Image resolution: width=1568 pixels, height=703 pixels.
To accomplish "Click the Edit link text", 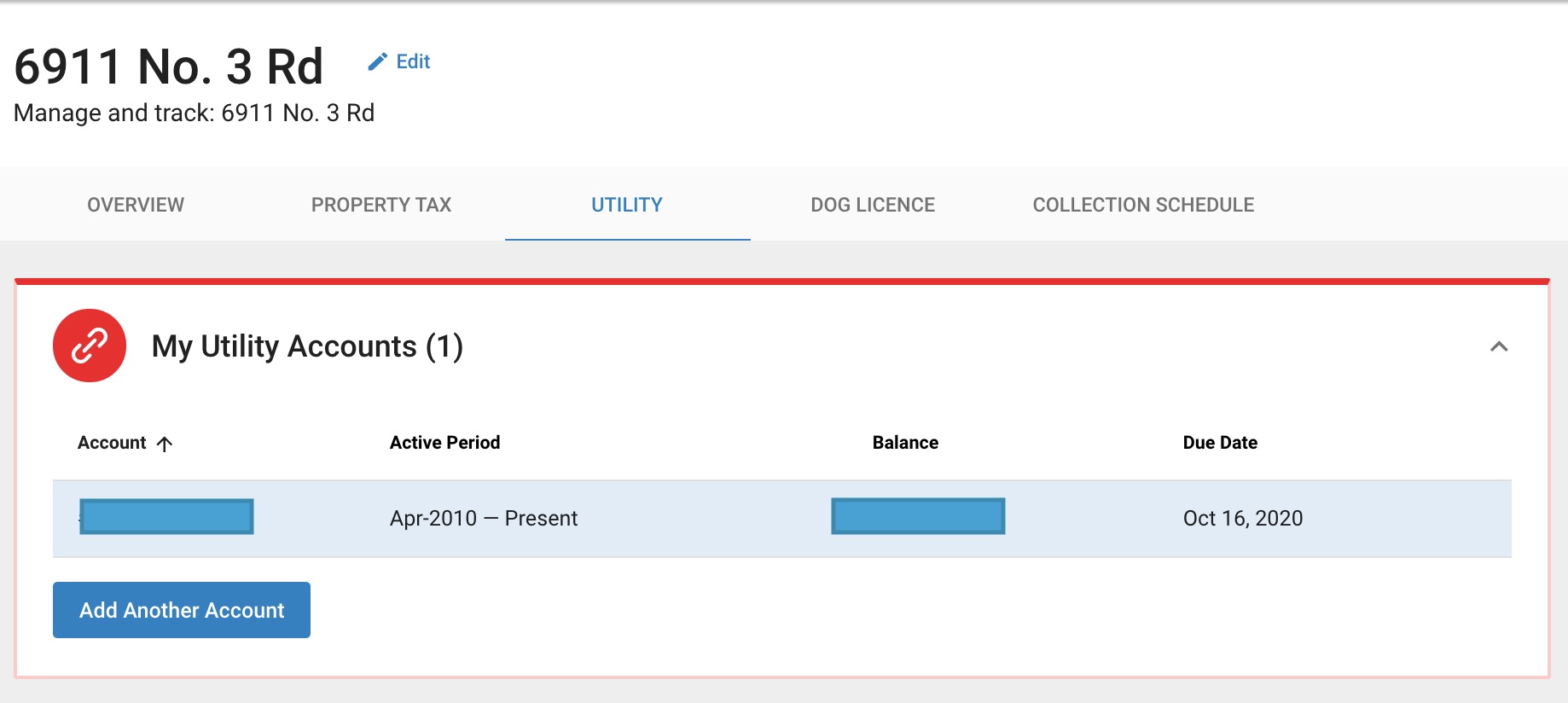I will pos(413,61).
